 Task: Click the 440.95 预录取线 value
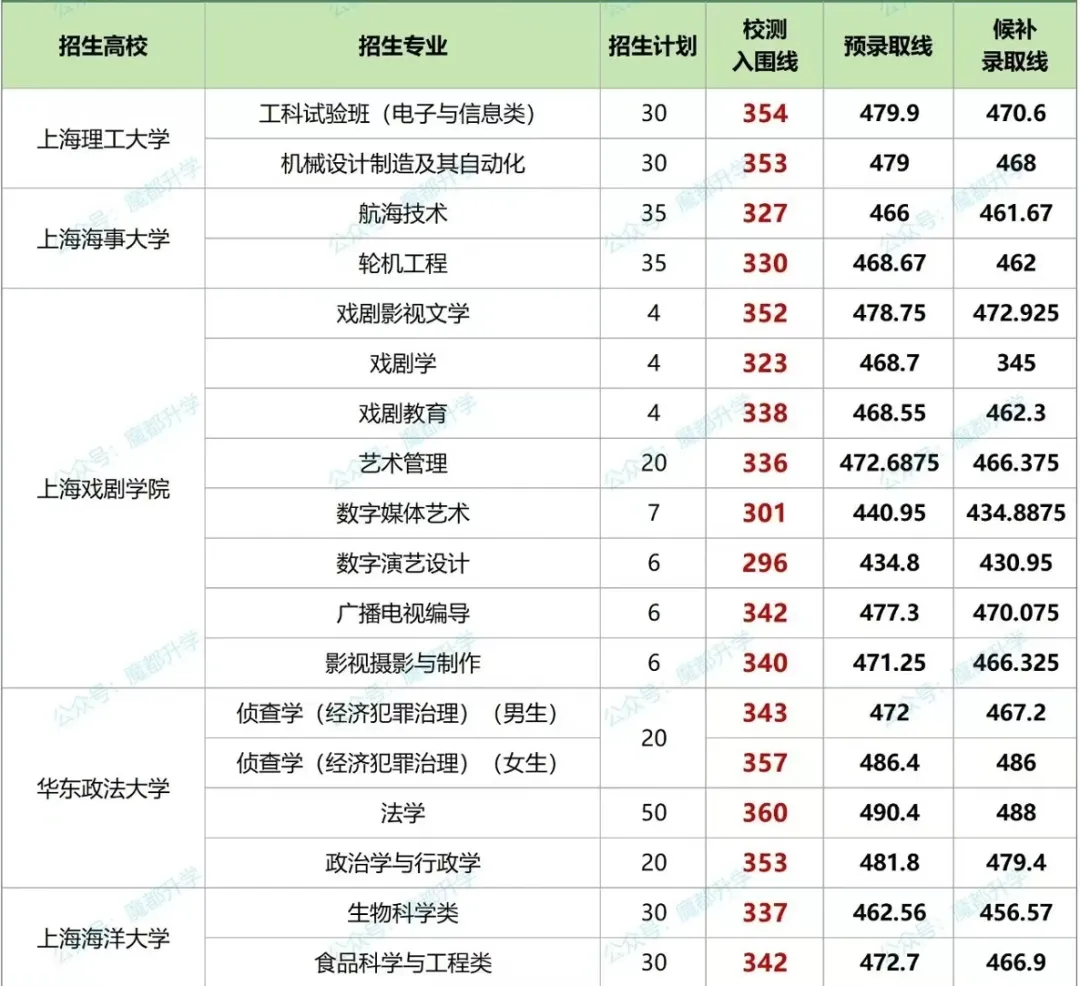[x=889, y=513]
